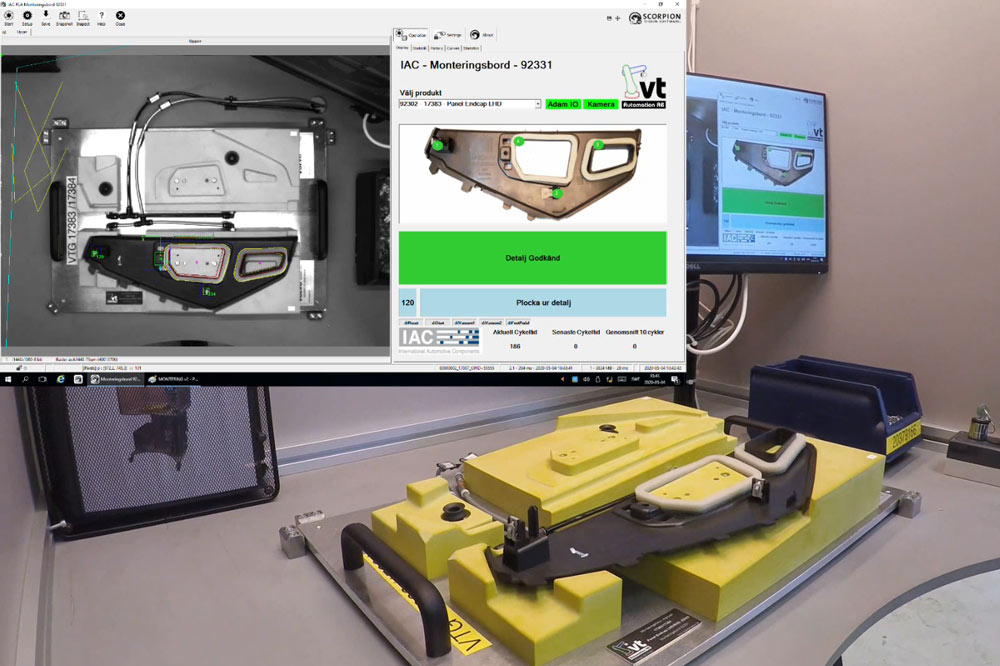The width and height of the screenshot is (1000, 666).
Task: Click the taskbar volume speaker icon
Action: (586, 379)
